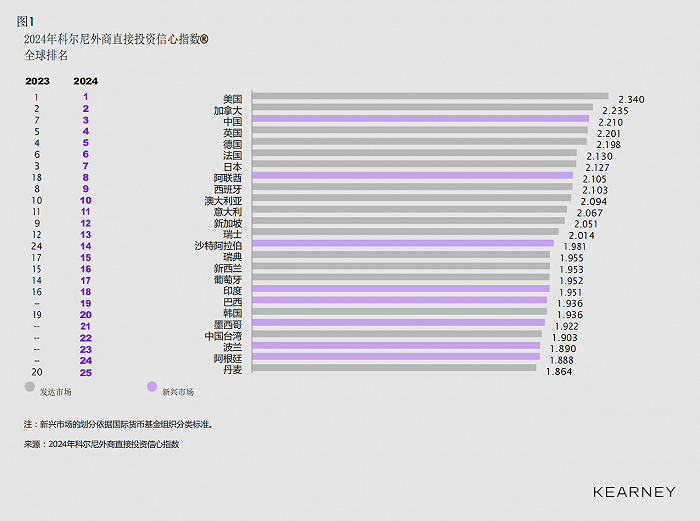This screenshot has height=521, width=700.
Task: Click the index value 2.014
Action: pyautogui.click(x=581, y=235)
